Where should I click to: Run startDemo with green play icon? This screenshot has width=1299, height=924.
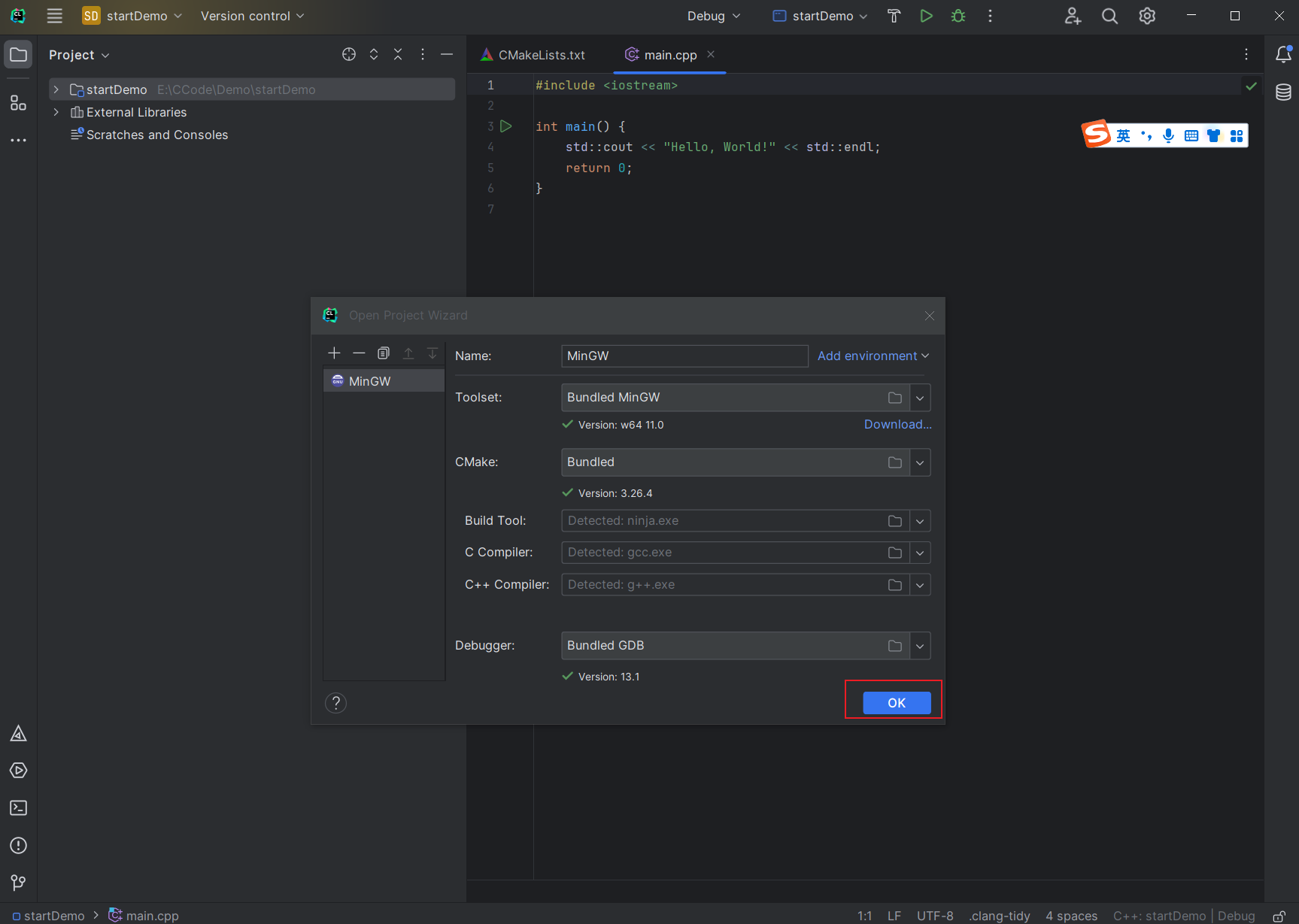click(926, 16)
